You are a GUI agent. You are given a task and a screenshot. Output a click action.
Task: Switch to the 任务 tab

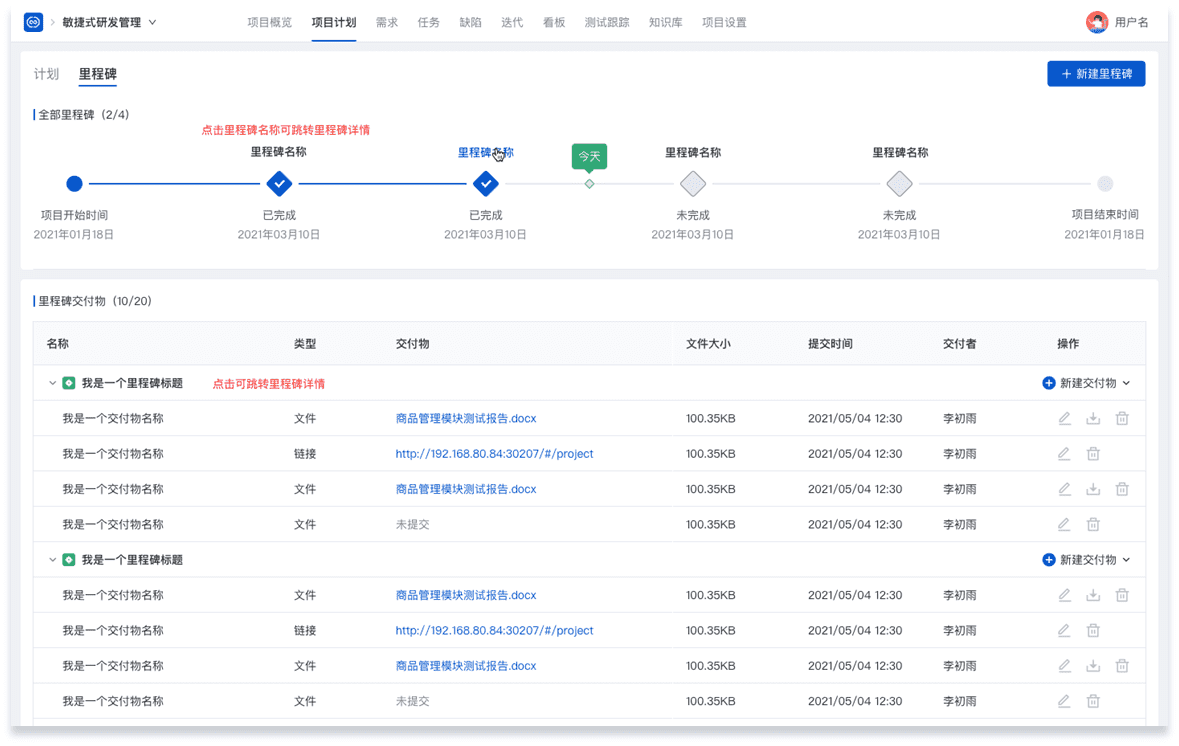click(x=429, y=23)
